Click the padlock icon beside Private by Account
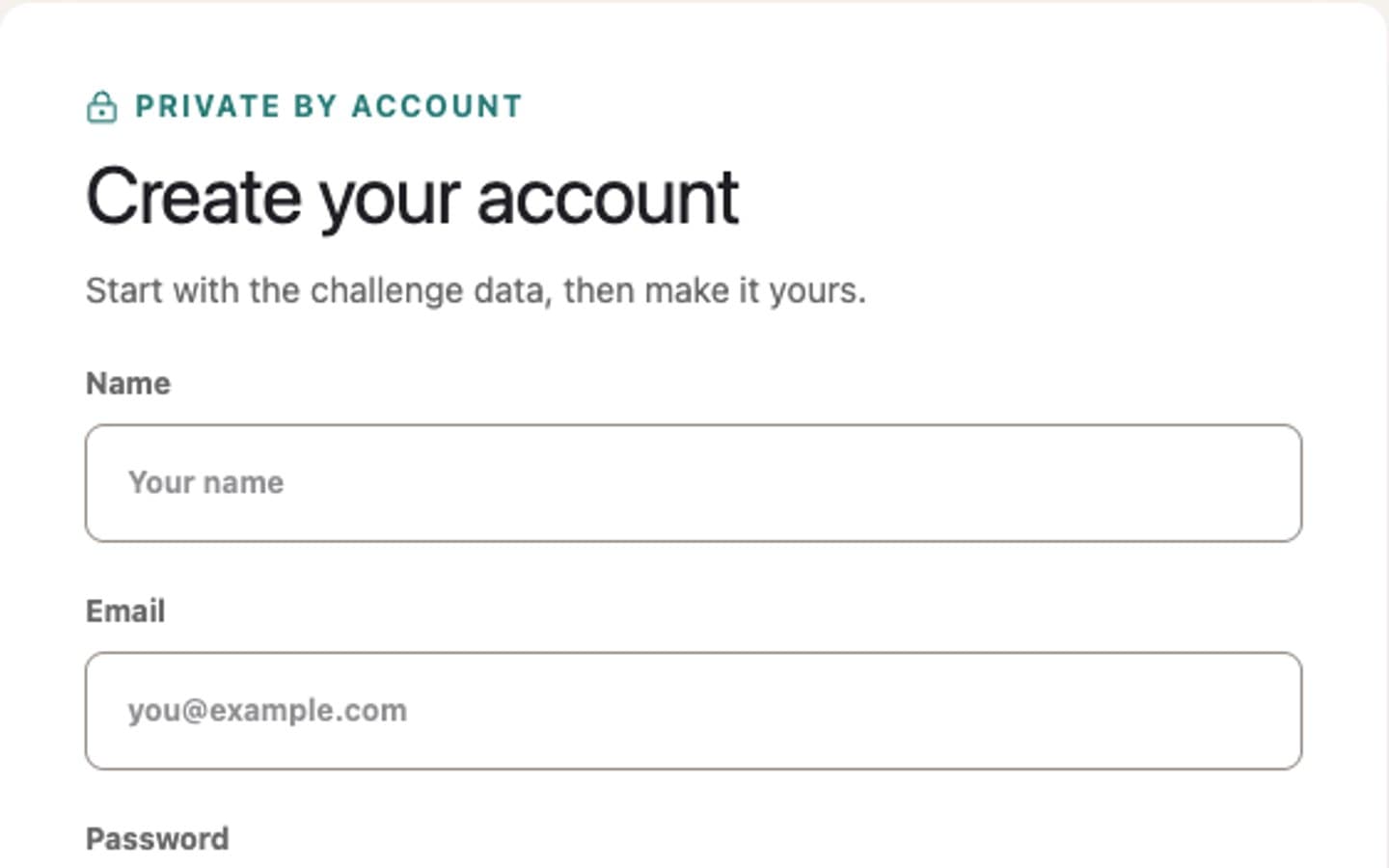Viewport: 1389px width, 868px height. tap(101, 107)
